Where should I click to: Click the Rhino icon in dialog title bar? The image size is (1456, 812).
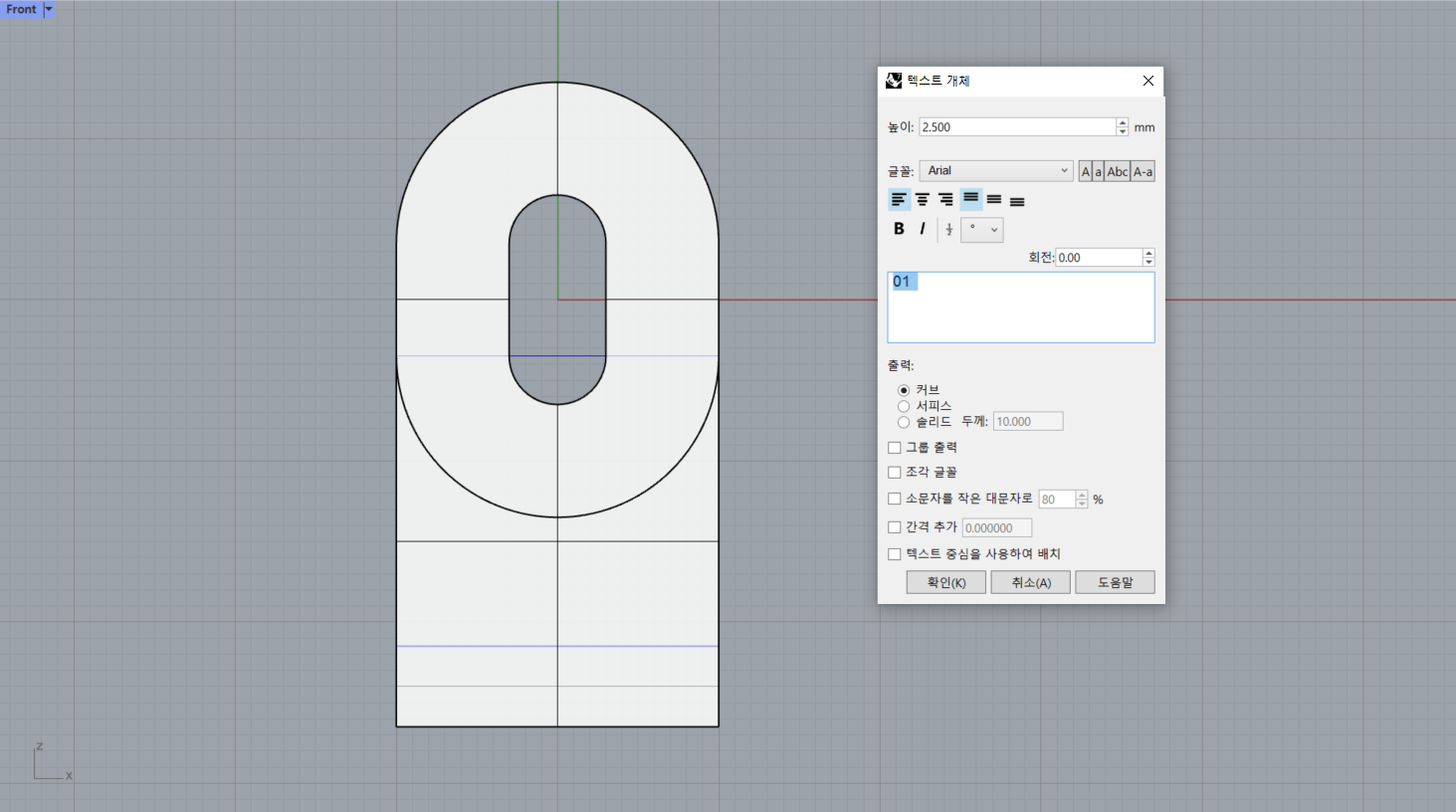(x=894, y=81)
